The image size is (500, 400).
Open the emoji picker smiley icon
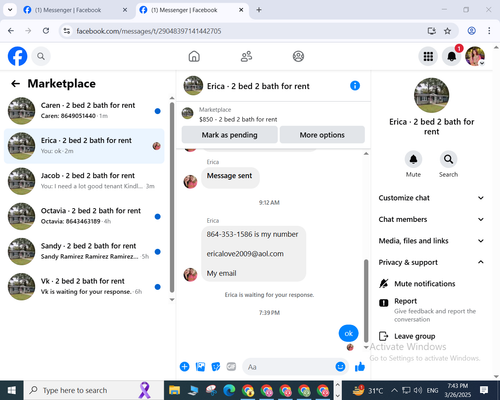tap(340, 367)
